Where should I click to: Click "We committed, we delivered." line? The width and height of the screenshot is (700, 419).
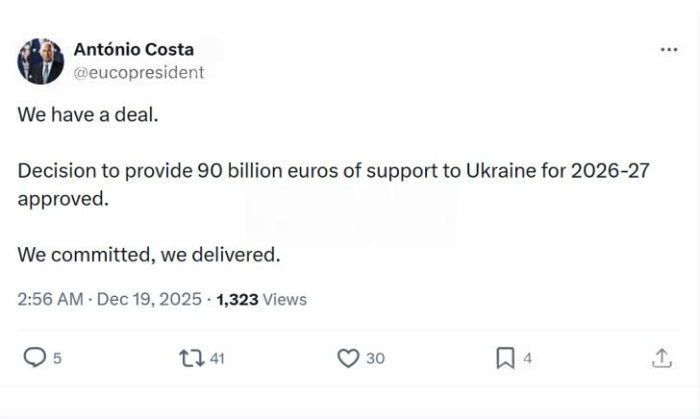pyautogui.click(x=149, y=255)
